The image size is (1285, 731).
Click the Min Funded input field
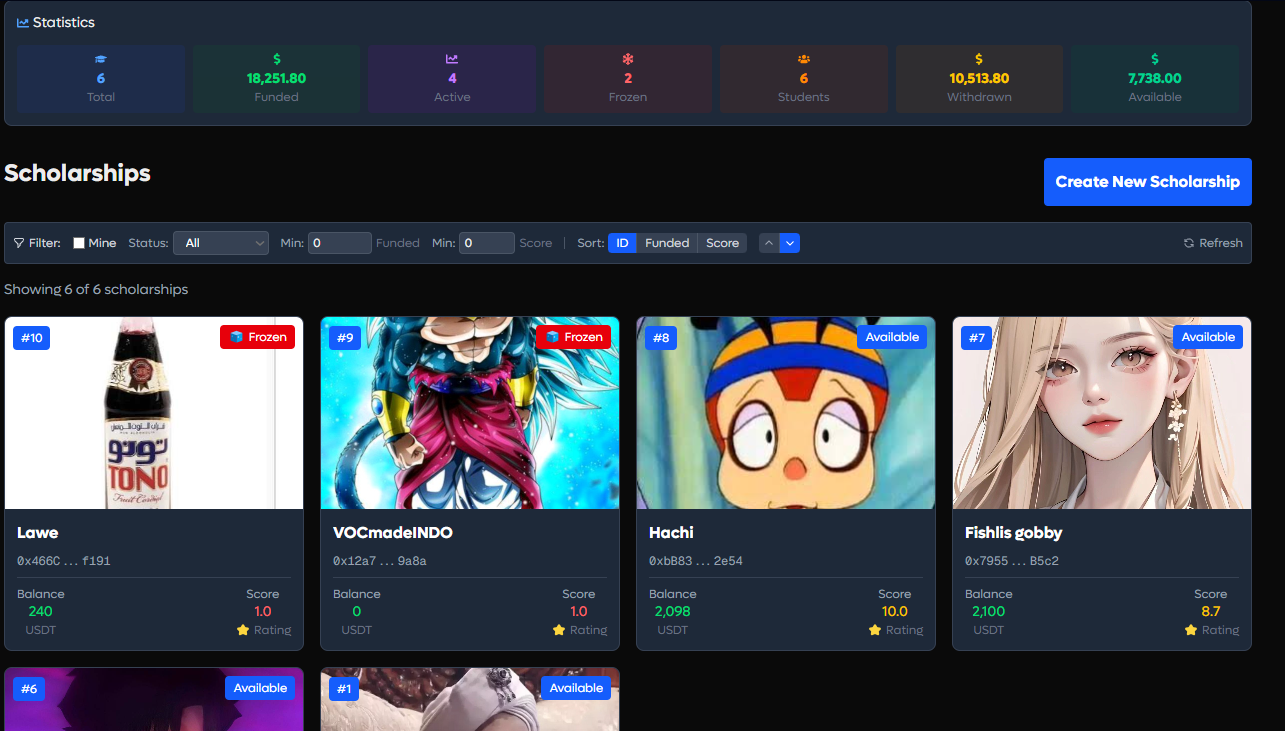click(x=340, y=243)
